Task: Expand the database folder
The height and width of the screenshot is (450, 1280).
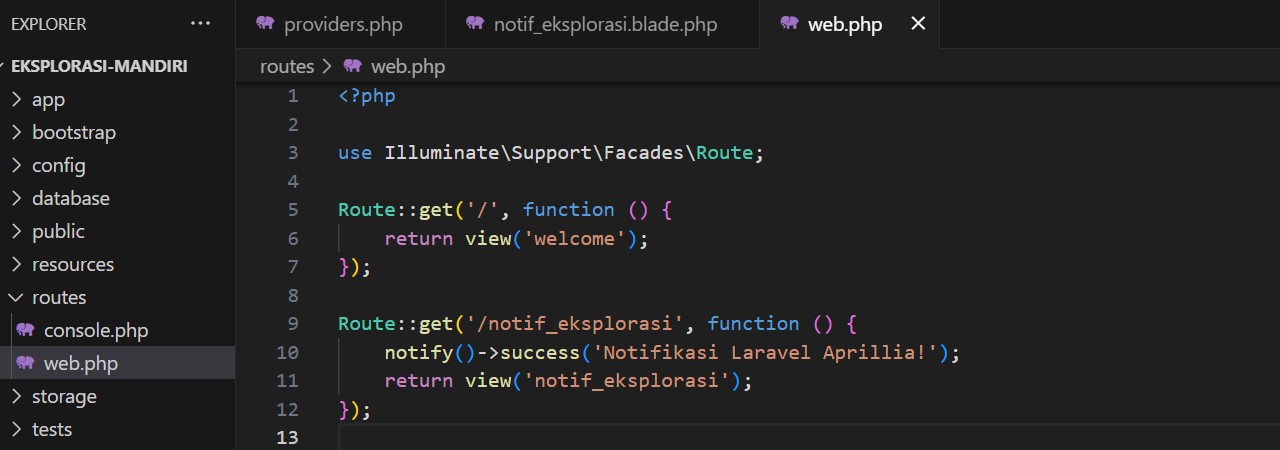Action: pos(70,198)
